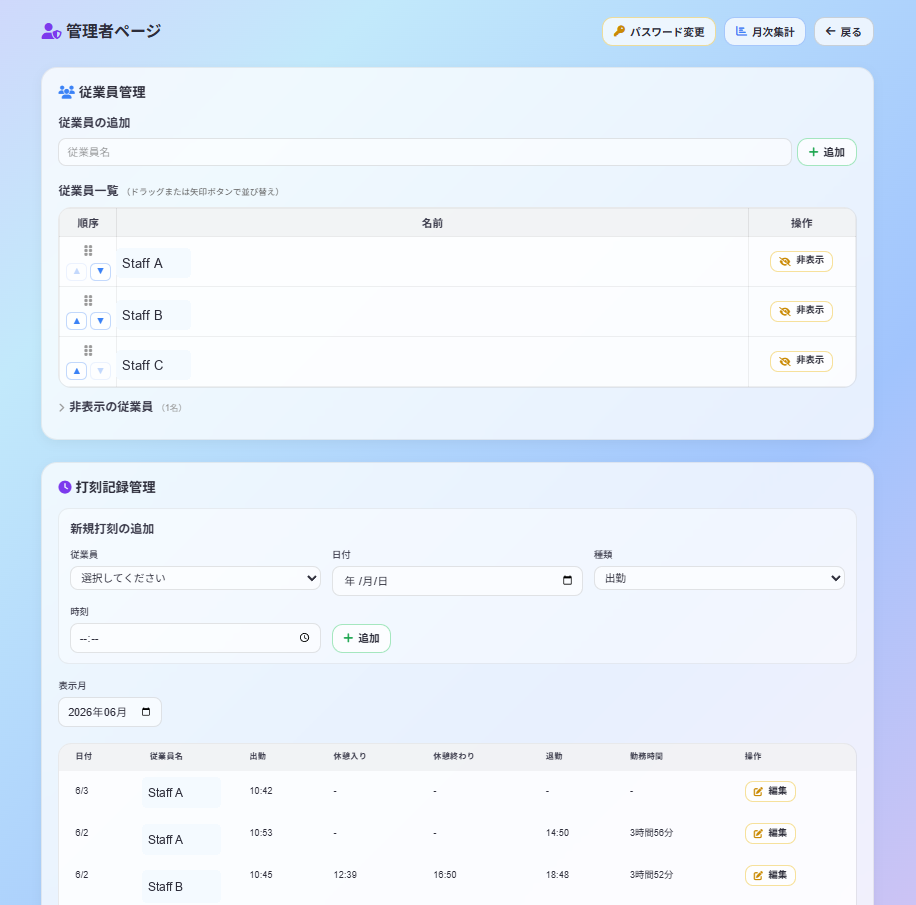The width and height of the screenshot is (916, 905).
Task: Click the 3時間56分 working time cell
Action: (651, 833)
